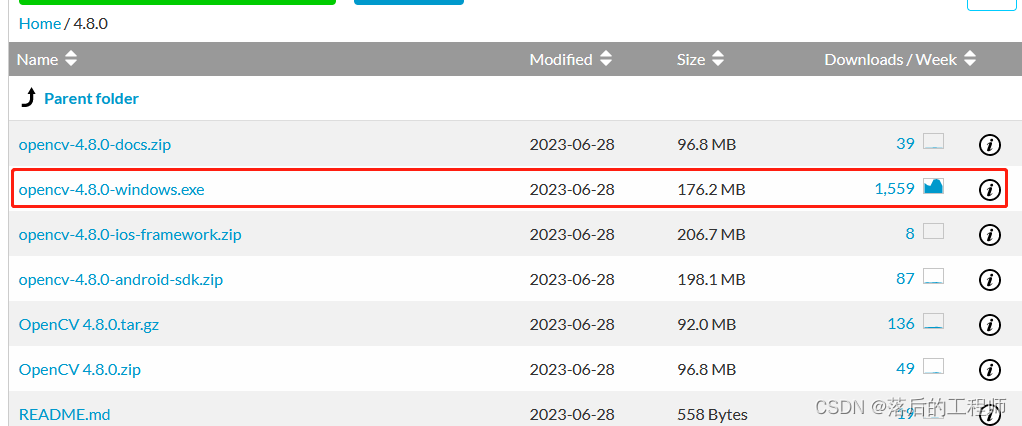This screenshot has width=1022, height=426.
Task: Sort by Downloads / Week column arrows
Action: (x=970, y=59)
